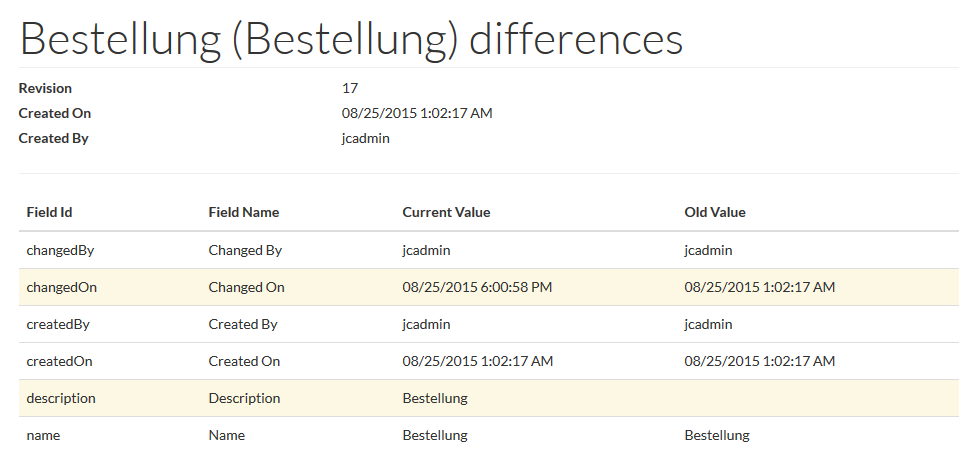
Task: Click the Bestellung differences page heading
Action: (351, 39)
